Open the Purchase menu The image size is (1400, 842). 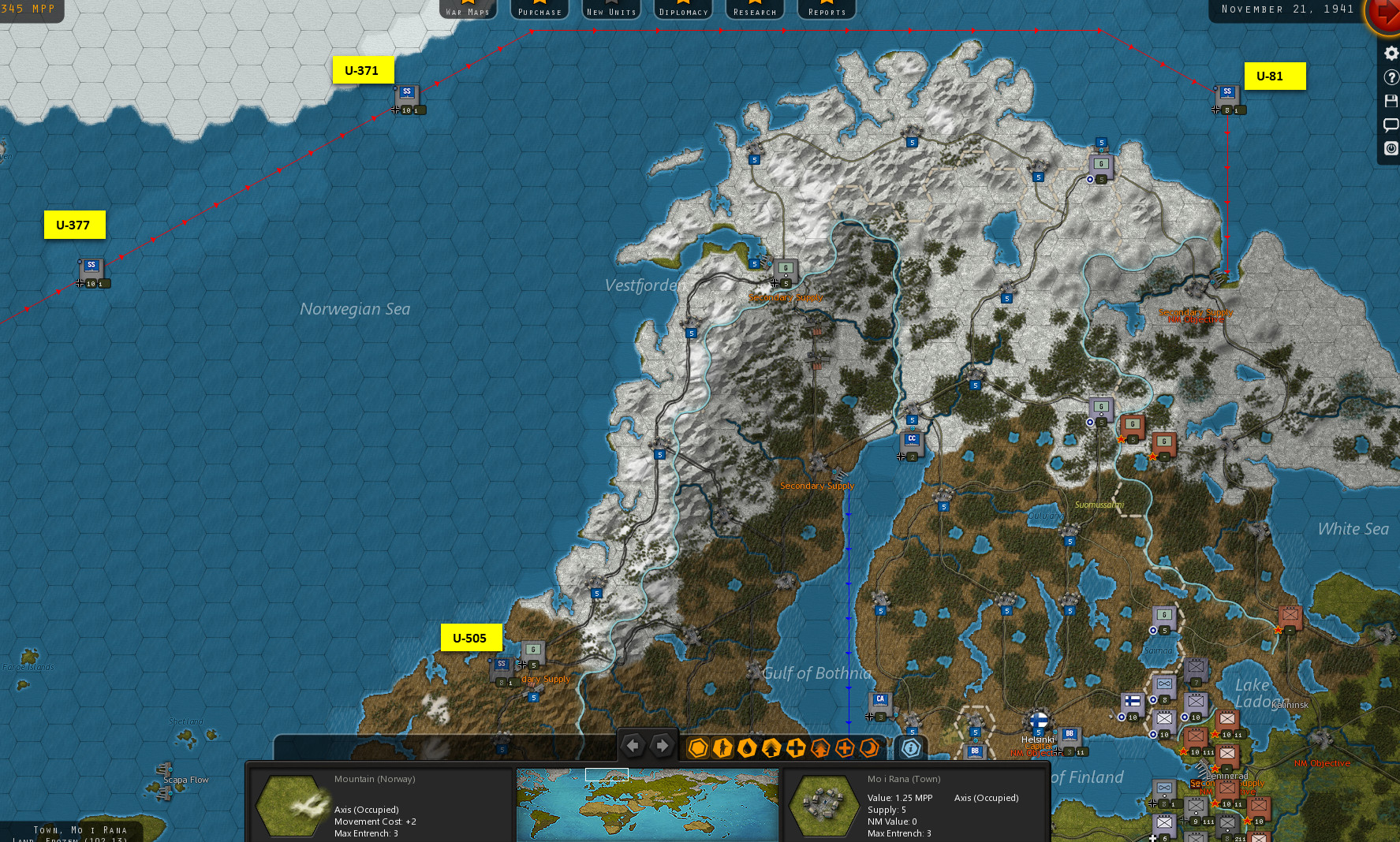pos(539,9)
